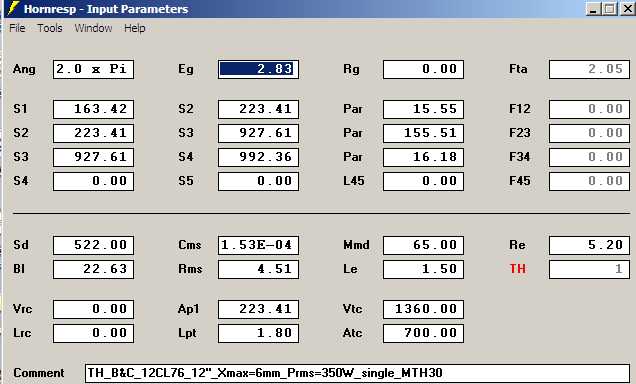Click the Par label beside 155.51

tap(352, 133)
